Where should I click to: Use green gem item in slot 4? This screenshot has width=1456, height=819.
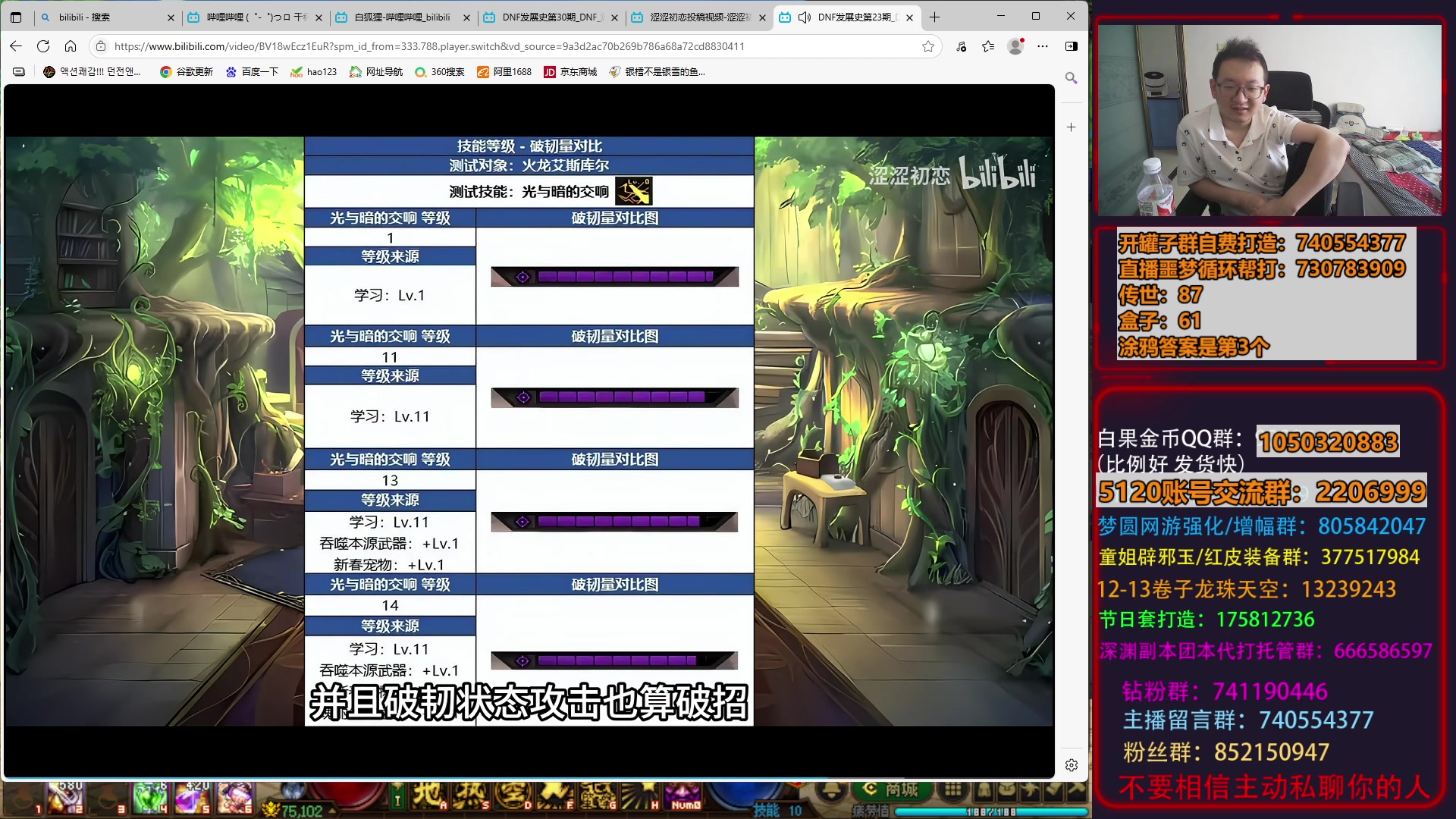tap(150, 797)
